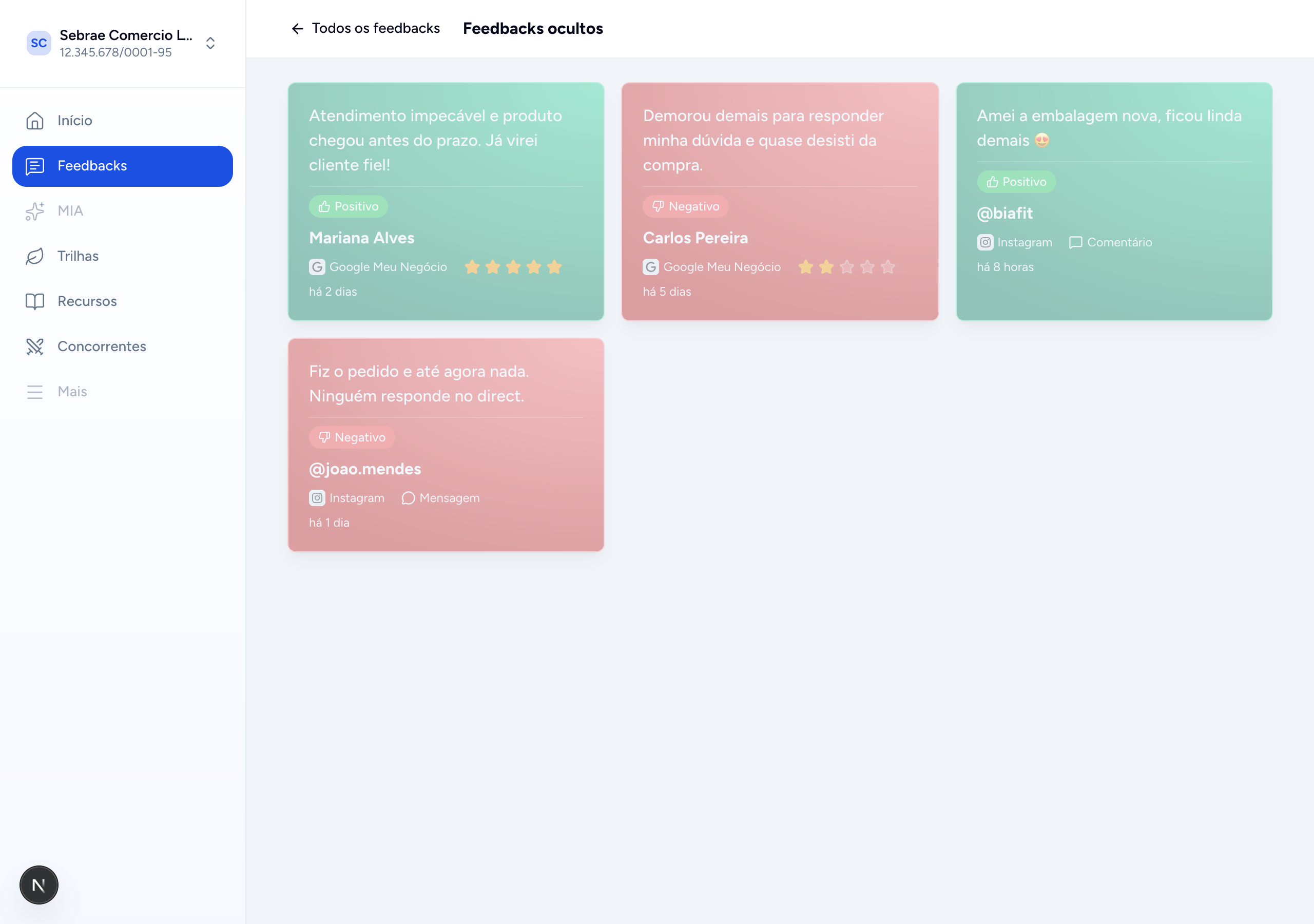
Task: Click the SC company avatar
Action: pyautogui.click(x=39, y=43)
